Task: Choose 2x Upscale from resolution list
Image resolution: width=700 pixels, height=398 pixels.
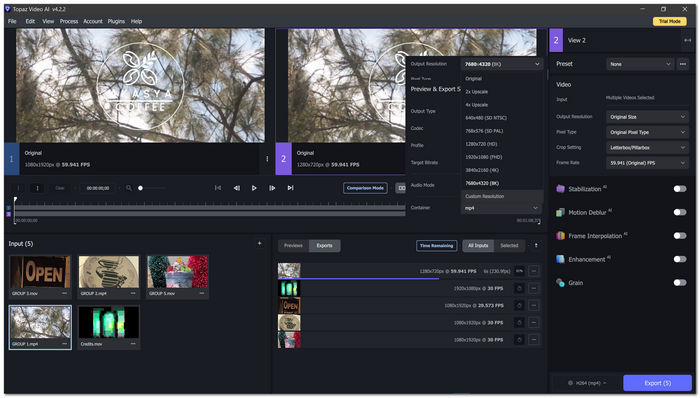Action: click(x=502, y=92)
